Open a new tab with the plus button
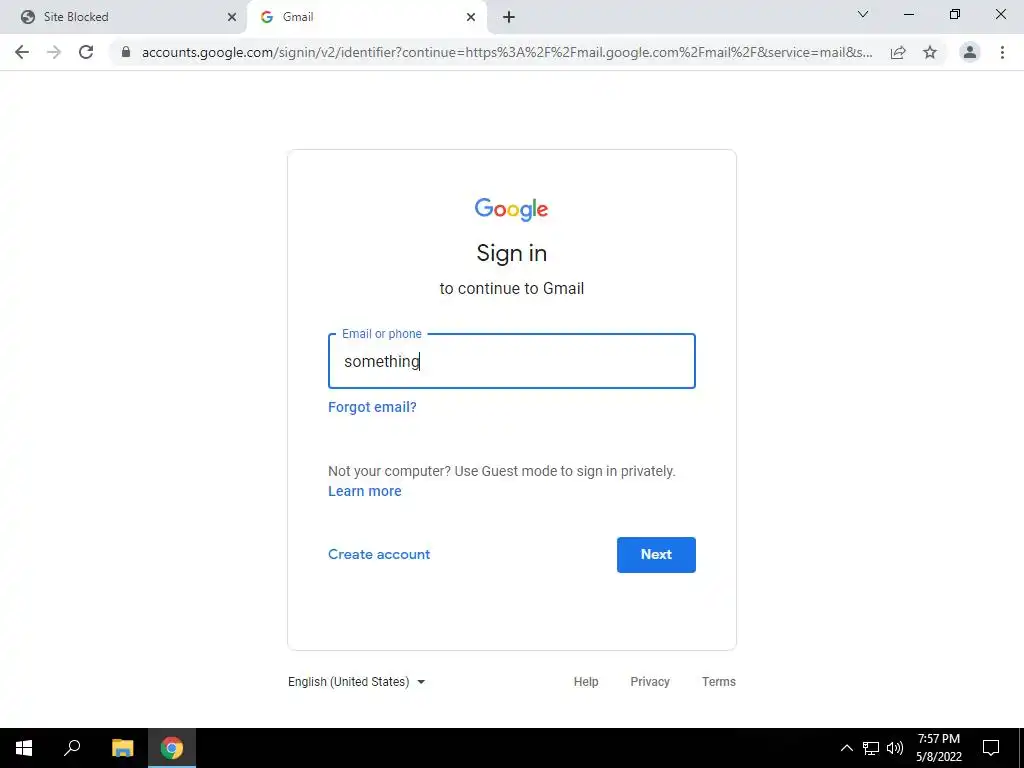 [509, 17]
